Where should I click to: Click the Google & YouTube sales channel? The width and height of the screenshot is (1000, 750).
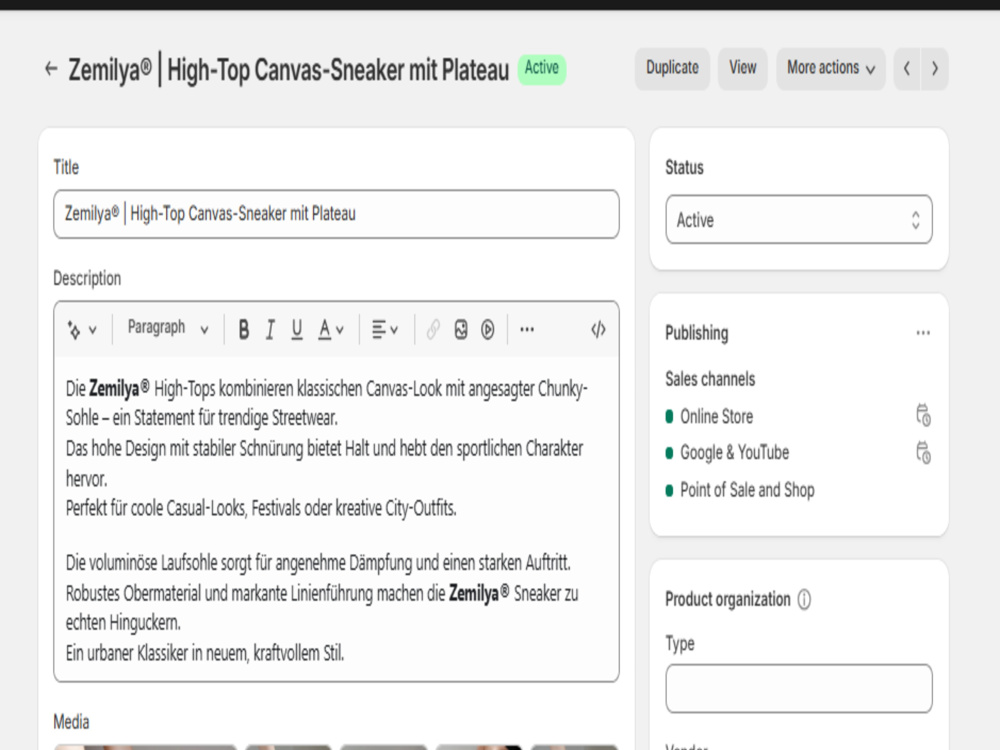(x=734, y=453)
